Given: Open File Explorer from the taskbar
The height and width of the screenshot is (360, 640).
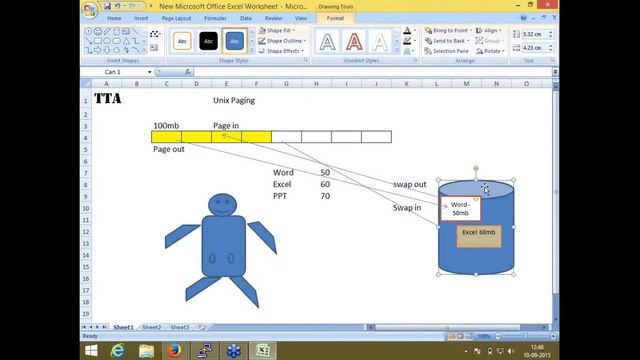Looking at the screenshot, I should (146, 351).
